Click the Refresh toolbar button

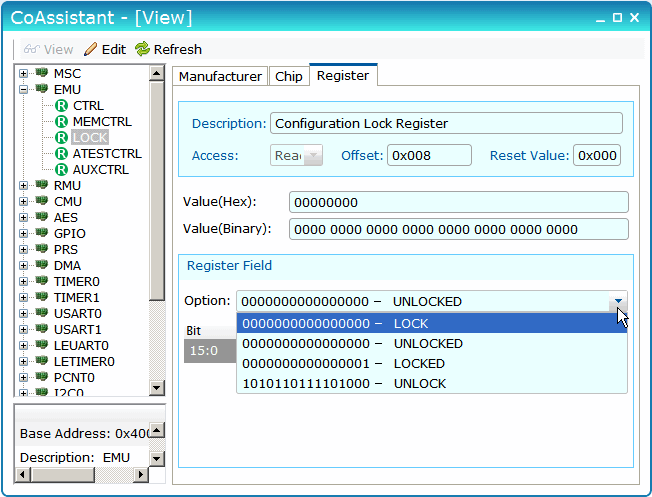coord(168,49)
